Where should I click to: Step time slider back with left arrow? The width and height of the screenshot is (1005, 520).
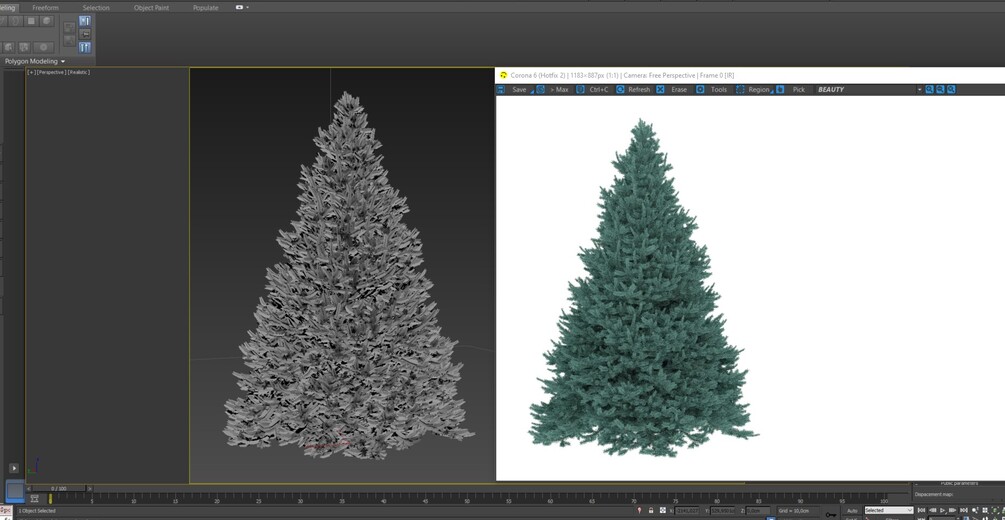28,489
